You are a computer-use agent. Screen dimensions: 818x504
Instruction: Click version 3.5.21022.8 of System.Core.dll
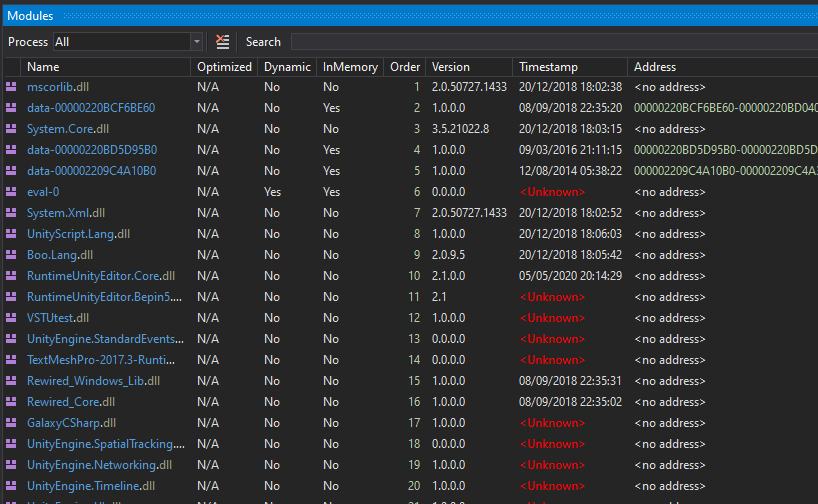pos(461,128)
